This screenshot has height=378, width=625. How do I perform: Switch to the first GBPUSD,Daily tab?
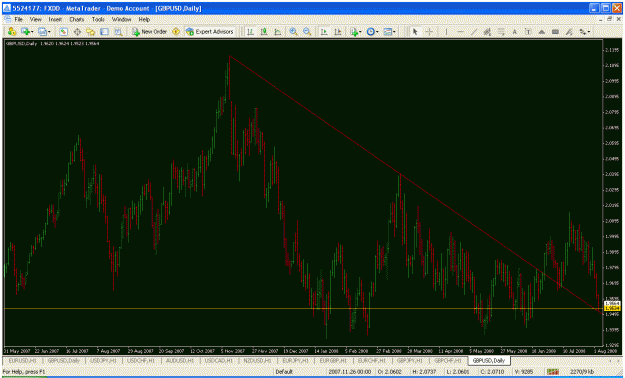pyautogui.click(x=64, y=360)
